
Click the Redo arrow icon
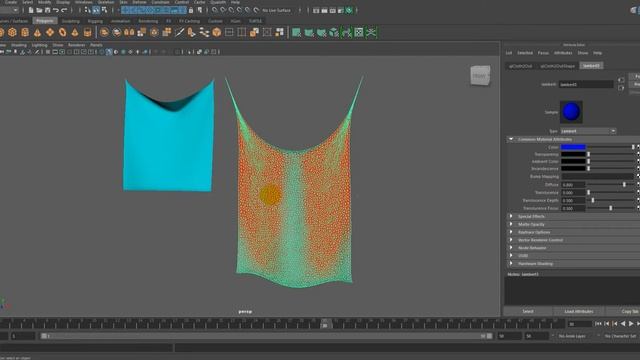tap(64, 10)
